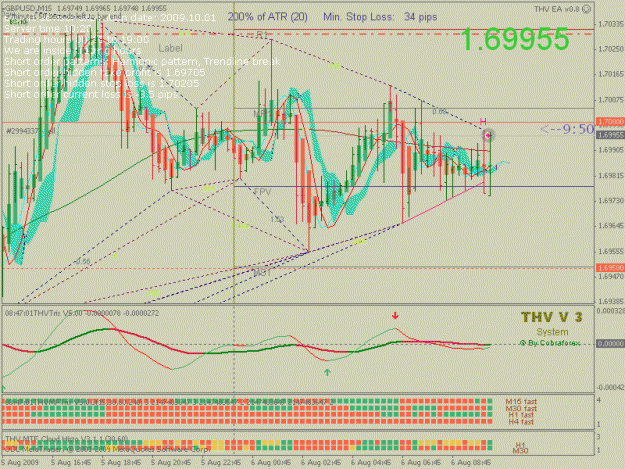The width and height of the screenshot is (625, 469).
Task: Click the 1.70250 price axis value
Action: (x=611, y=49)
